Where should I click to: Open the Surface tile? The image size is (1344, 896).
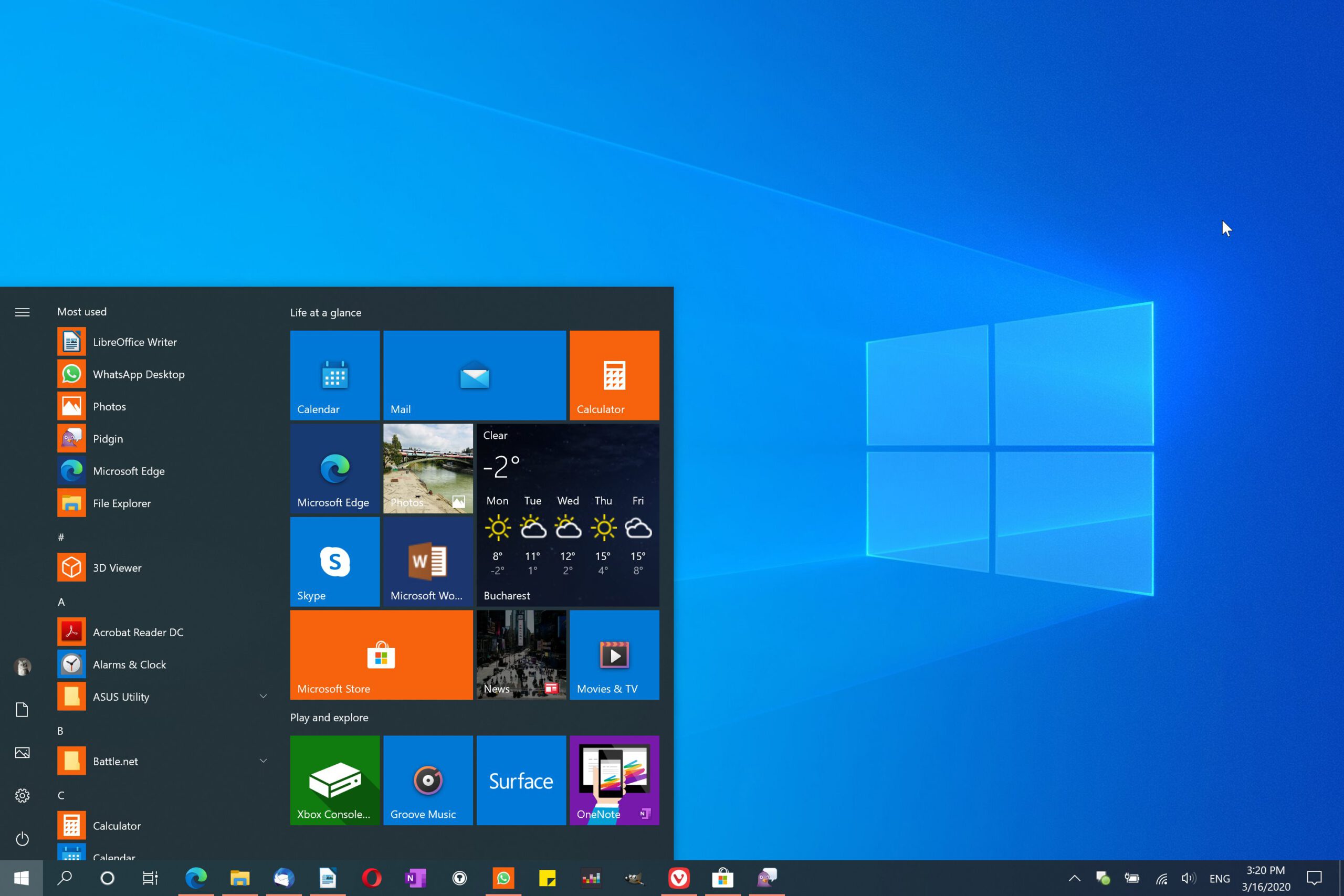point(521,780)
